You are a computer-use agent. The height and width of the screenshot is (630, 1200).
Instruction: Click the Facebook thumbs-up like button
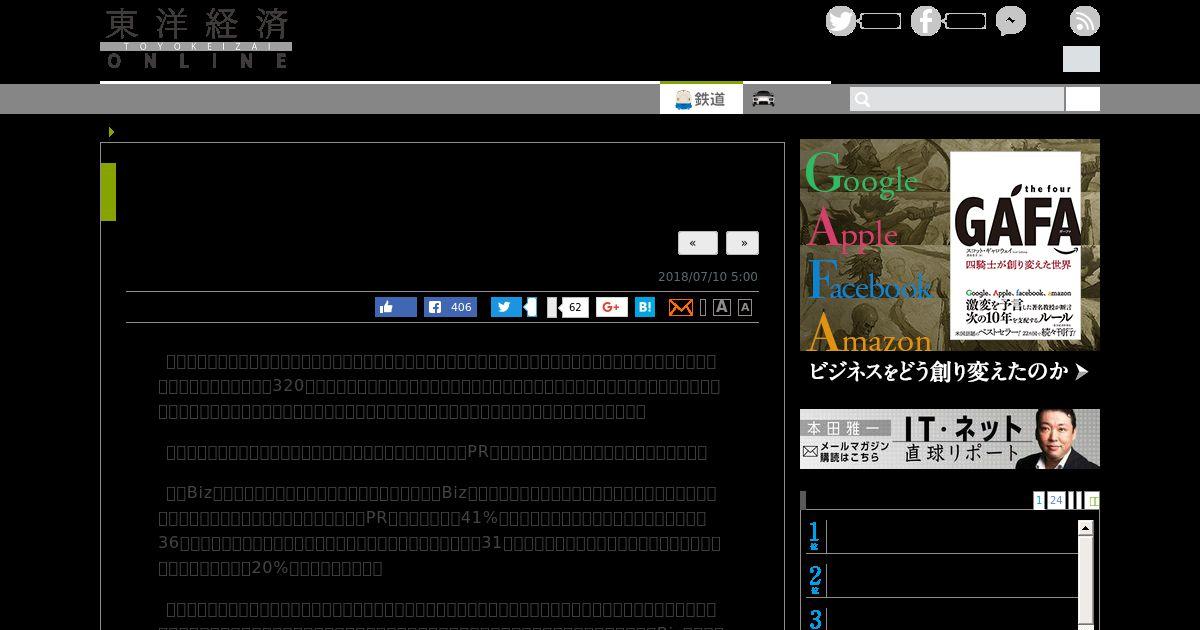(396, 307)
